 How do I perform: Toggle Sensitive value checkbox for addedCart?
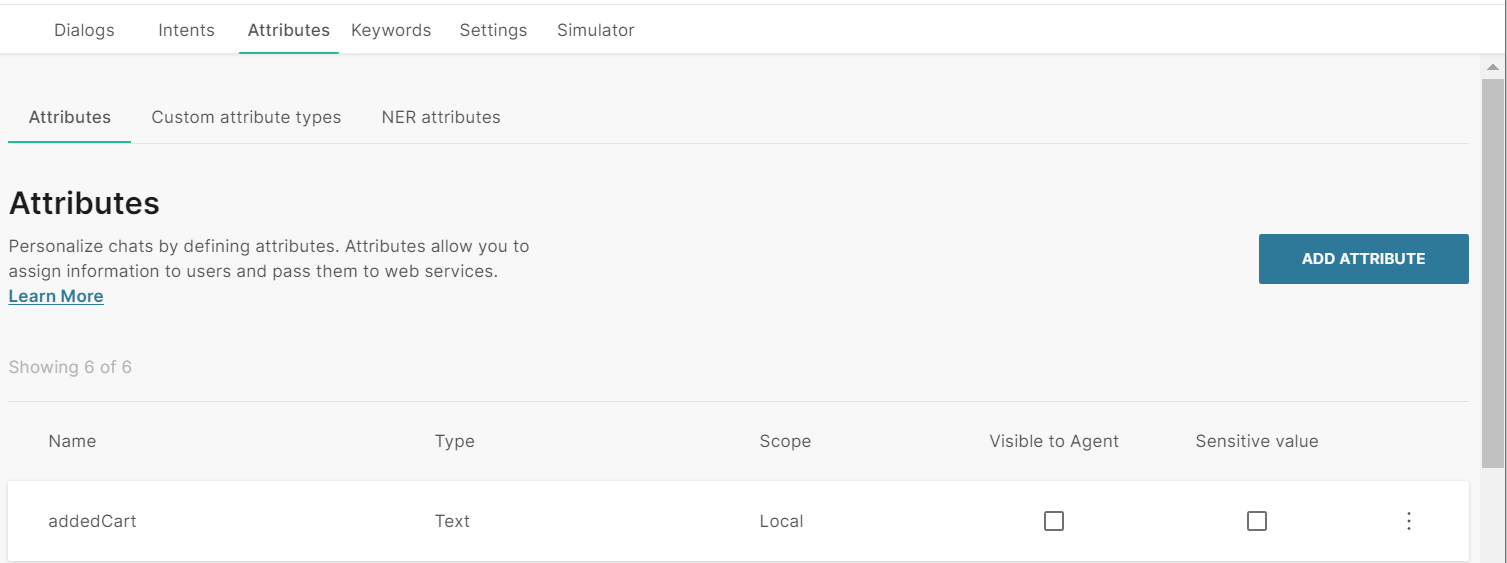point(1257,521)
